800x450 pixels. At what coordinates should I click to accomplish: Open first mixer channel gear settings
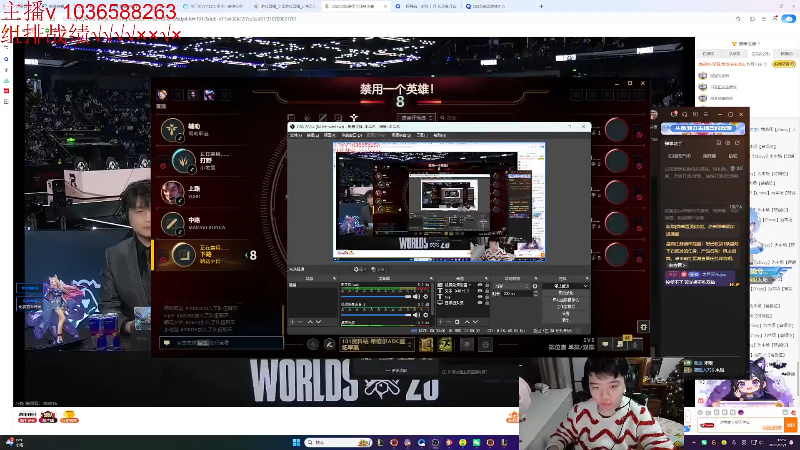click(x=426, y=296)
